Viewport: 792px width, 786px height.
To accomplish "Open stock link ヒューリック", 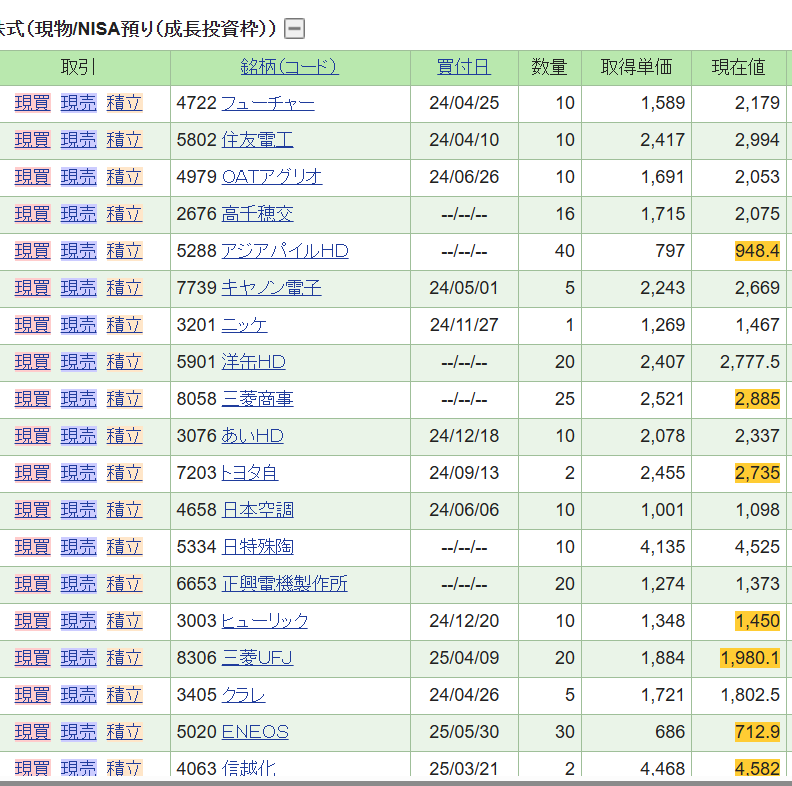I will [x=265, y=621].
